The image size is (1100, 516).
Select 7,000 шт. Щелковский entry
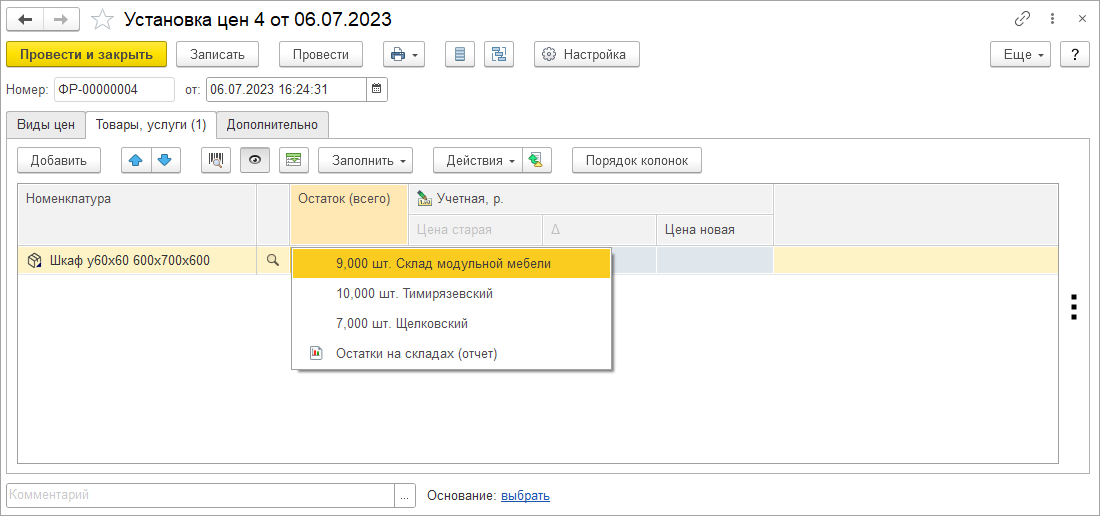(451, 324)
